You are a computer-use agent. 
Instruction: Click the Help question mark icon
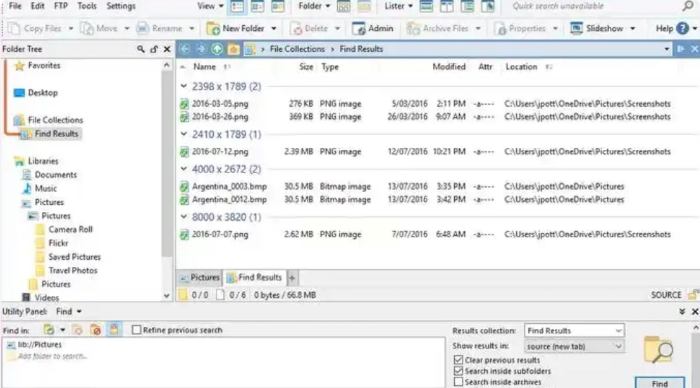682,28
